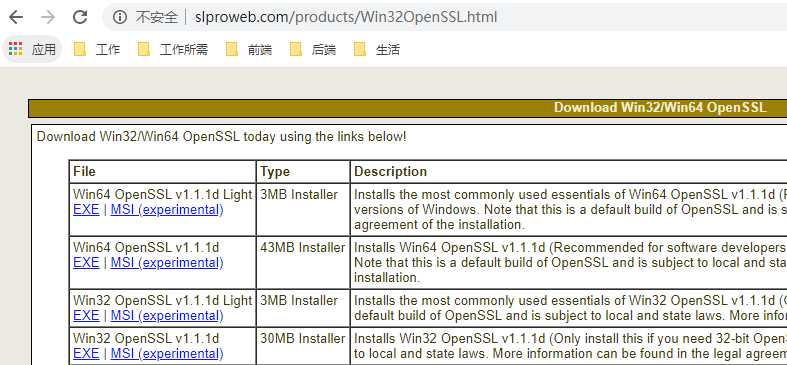The height and width of the screenshot is (365, 787).
Task: Click the intro sentence 'Download Win32/Win64 OpenSSL today'
Action: 156,137
